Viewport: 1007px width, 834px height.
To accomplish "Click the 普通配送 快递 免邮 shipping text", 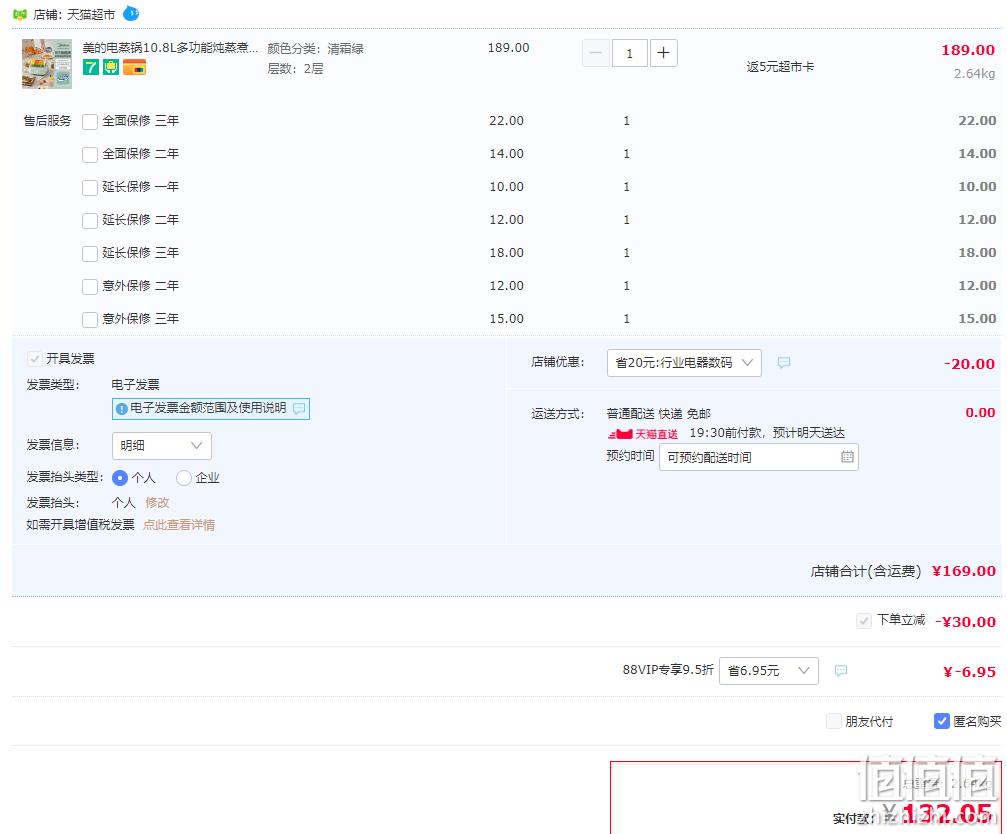I will pos(659,413).
